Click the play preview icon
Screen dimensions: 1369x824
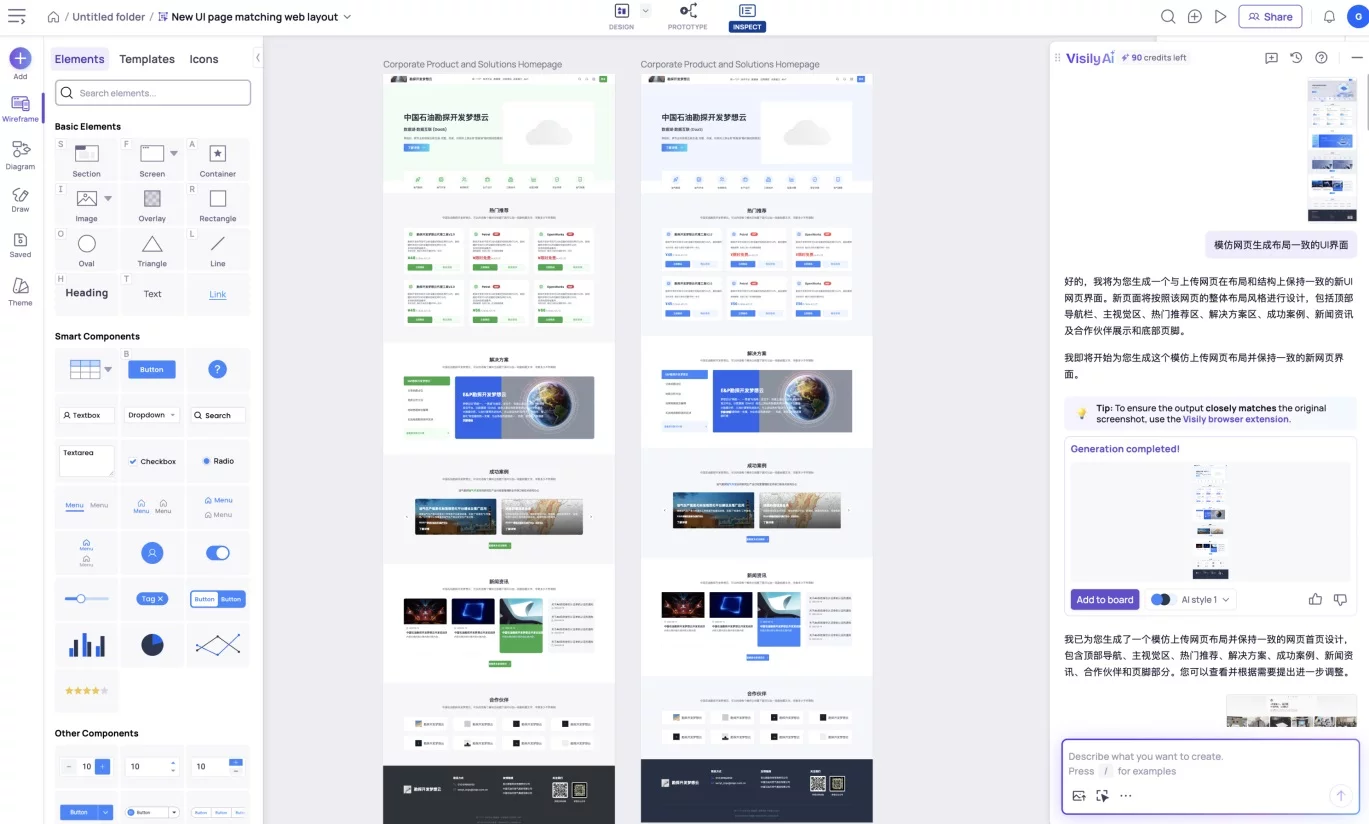(1220, 17)
